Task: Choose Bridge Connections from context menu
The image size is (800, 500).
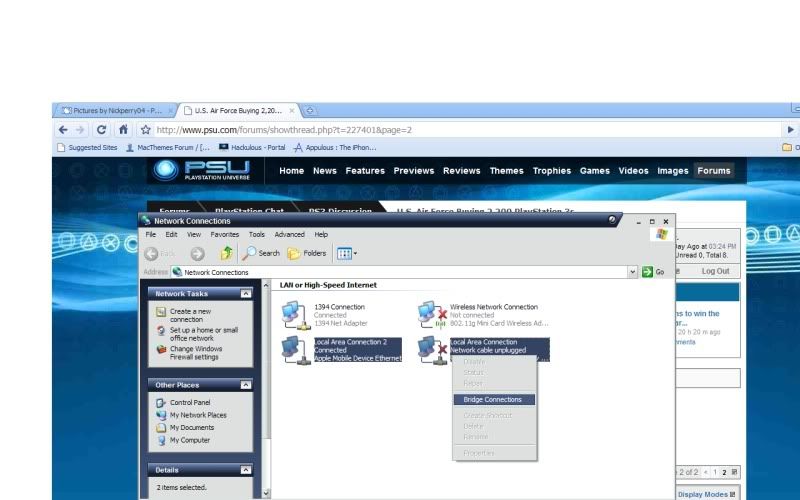Action: coord(493,399)
